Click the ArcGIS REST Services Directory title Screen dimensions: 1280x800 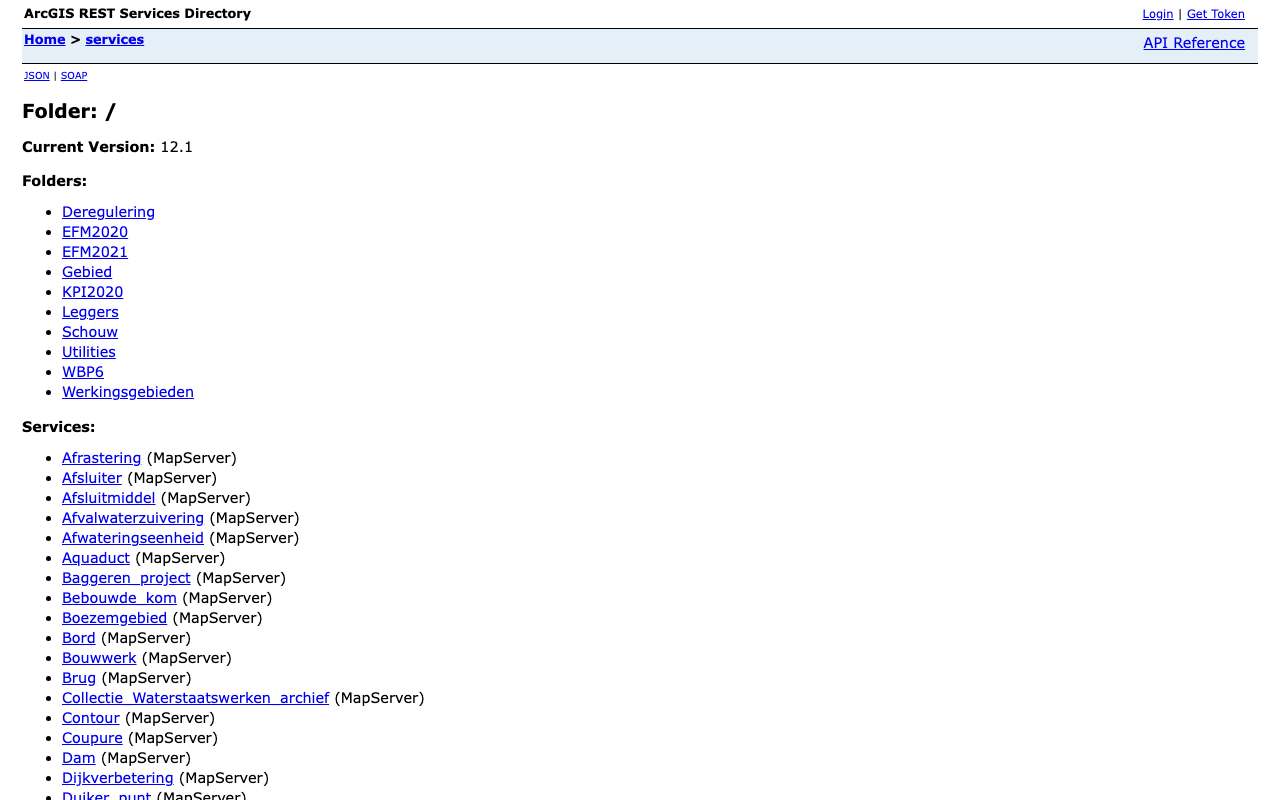pos(137,14)
